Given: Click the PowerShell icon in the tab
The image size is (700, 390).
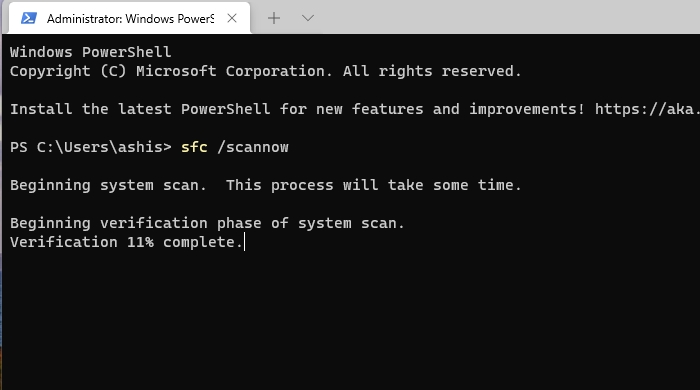Looking at the screenshot, I should pyautogui.click(x=29, y=18).
